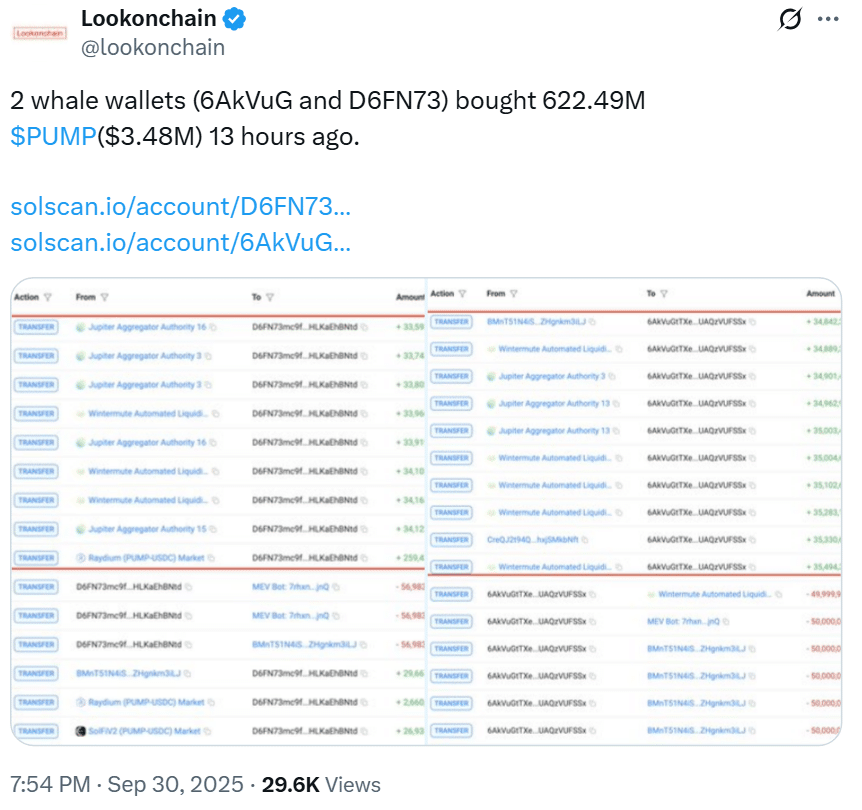
Task: Click the To filter icon in right table
Action: (x=665, y=294)
